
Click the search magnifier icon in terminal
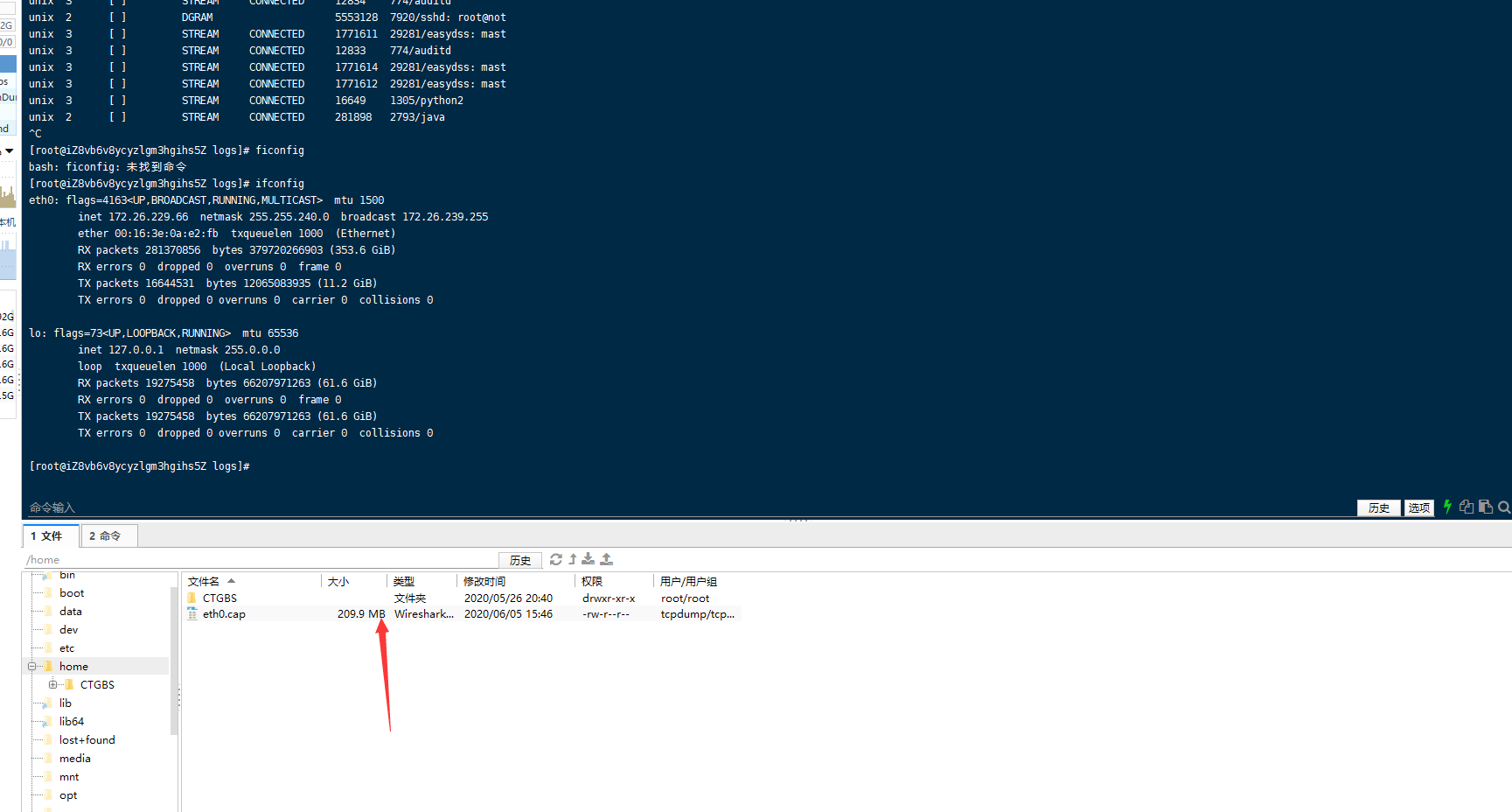pyautogui.click(x=1504, y=507)
